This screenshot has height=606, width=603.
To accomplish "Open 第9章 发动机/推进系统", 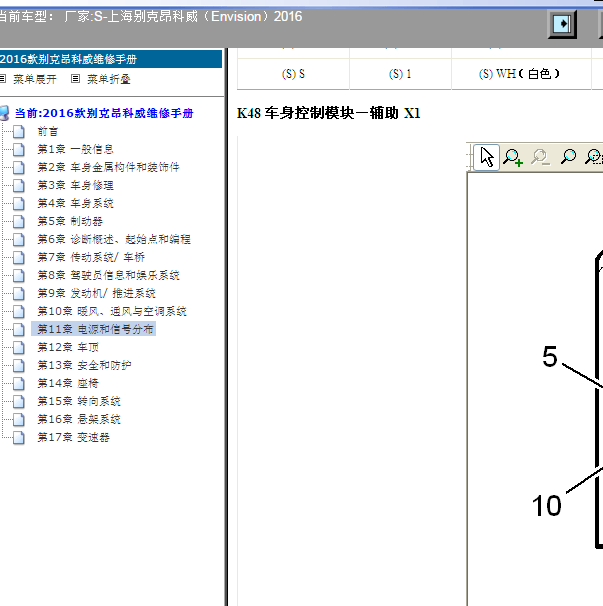I will tap(97, 293).
